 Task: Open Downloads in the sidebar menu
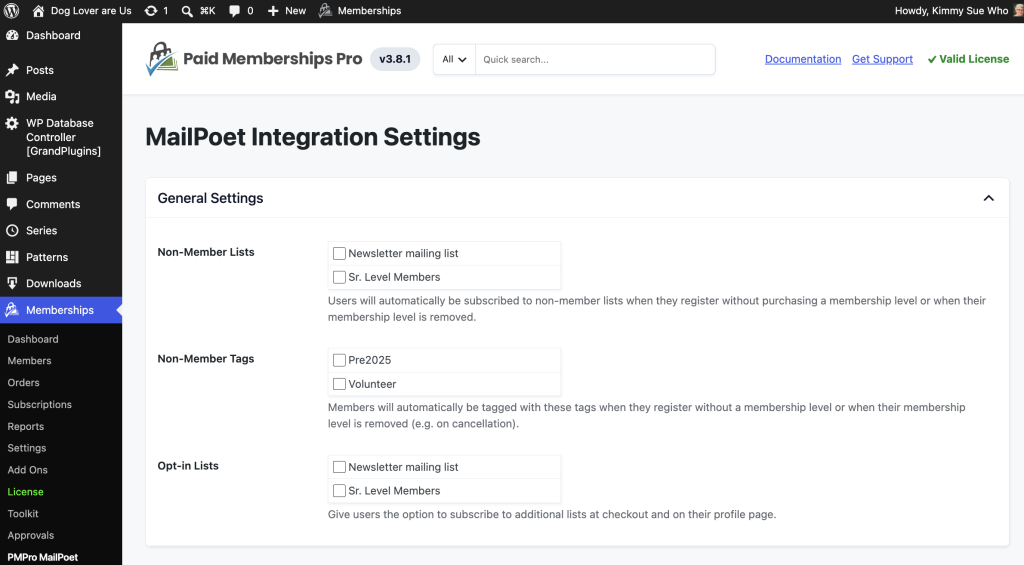(x=54, y=283)
